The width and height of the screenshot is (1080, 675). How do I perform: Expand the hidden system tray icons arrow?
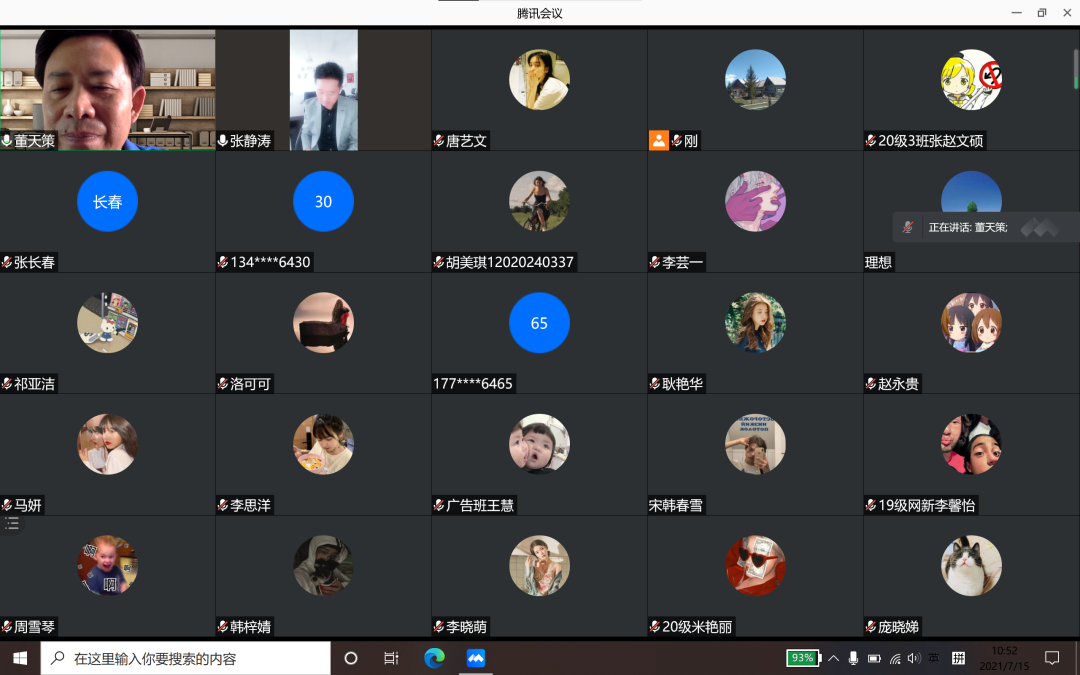pos(833,658)
